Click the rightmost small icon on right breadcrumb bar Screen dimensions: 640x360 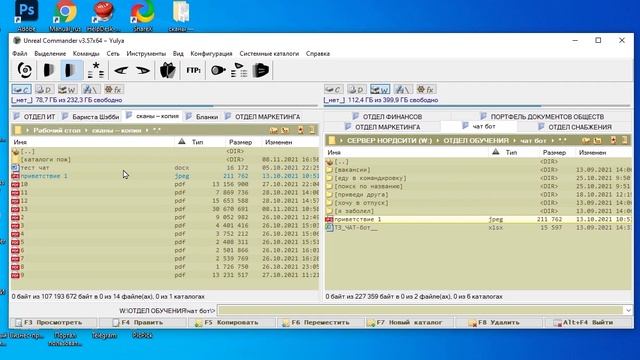click(x=625, y=140)
